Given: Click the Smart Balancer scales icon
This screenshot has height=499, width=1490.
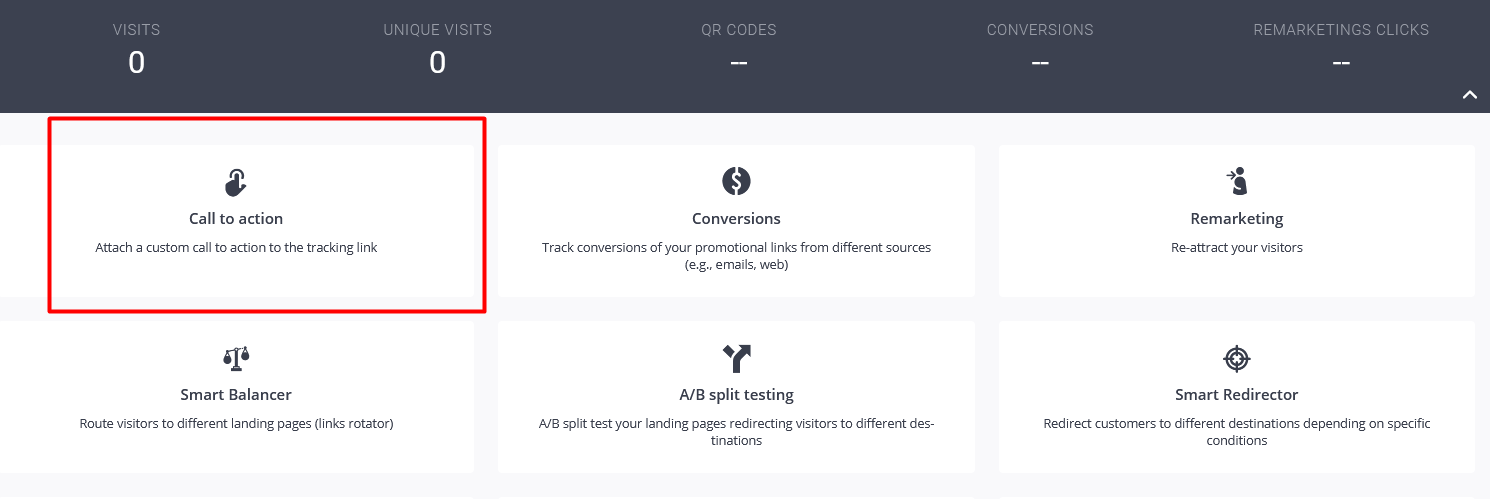Looking at the screenshot, I should click(x=236, y=357).
